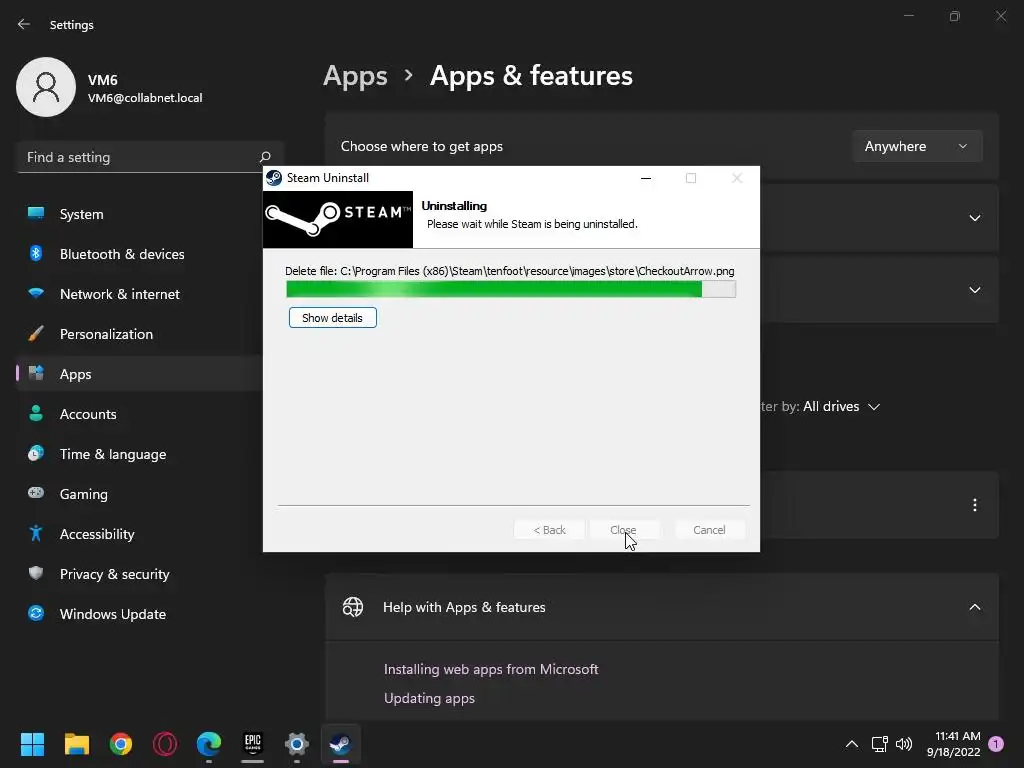Open Personalization settings
The height and width of the screenshot is (768, 1024).
140,334
